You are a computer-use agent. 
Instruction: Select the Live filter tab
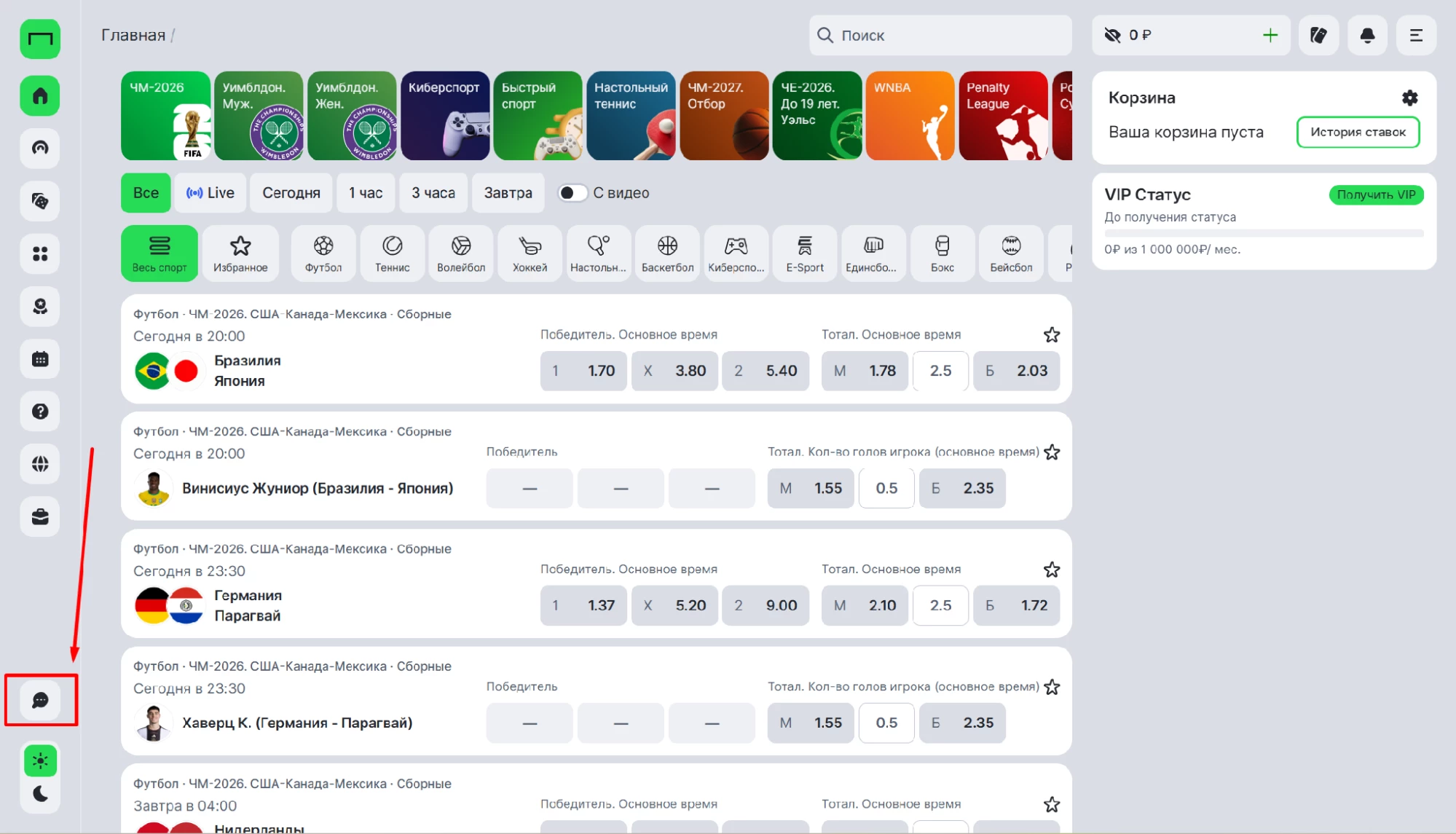(210, 193)
